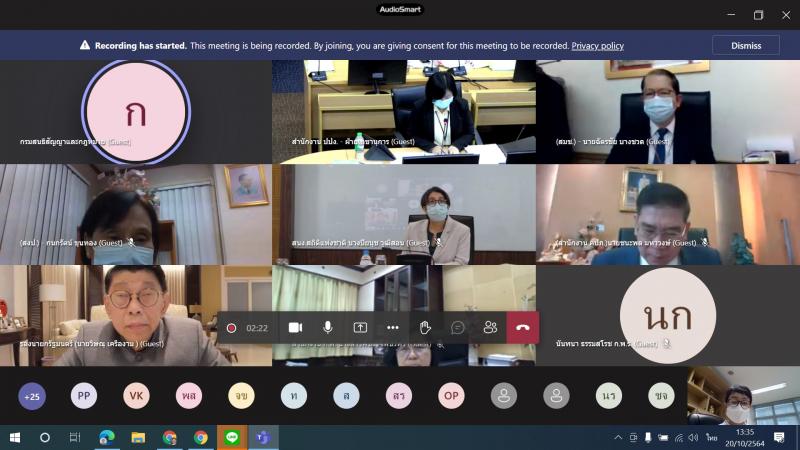The height and width of the screenshot is (450, 800).
Task: Select the (สมช.) masked man video tile
Action: click(668, 112)
